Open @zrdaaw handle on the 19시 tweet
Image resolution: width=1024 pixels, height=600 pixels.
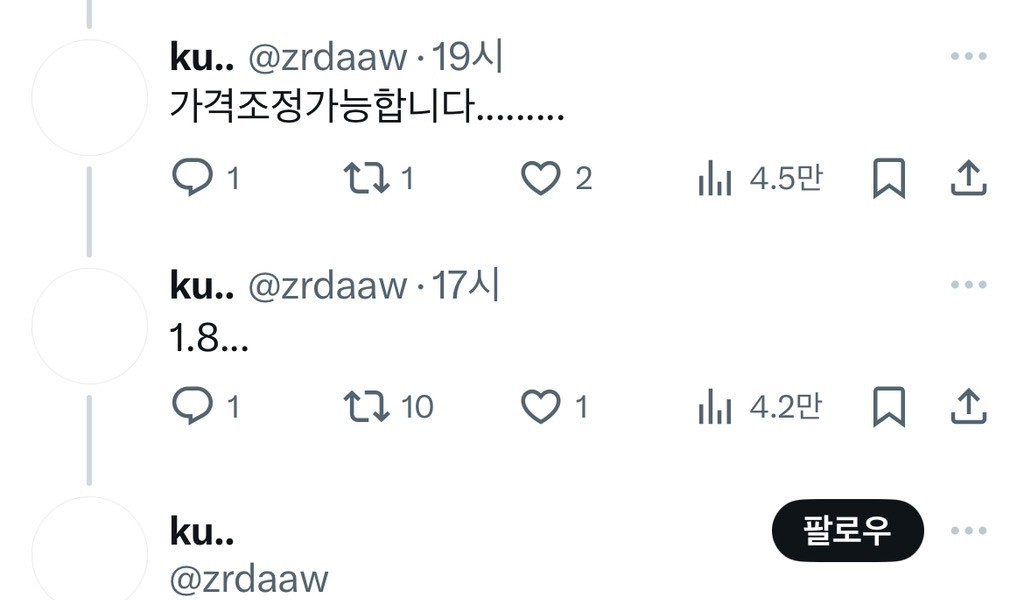click(328, 57)
